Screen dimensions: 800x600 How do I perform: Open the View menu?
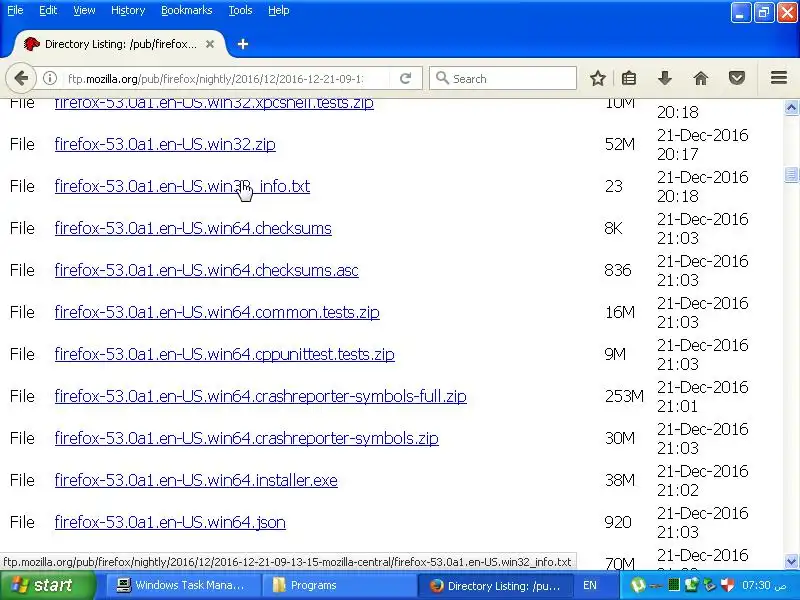click(84, 10)
